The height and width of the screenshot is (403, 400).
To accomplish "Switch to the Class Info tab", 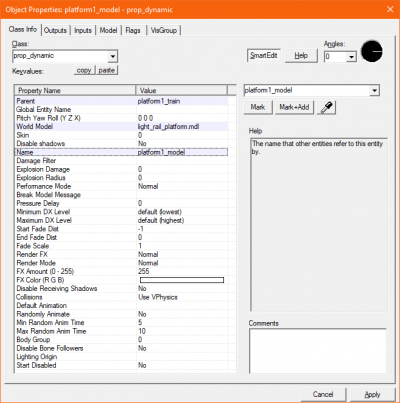I will [x=23, y=29].
